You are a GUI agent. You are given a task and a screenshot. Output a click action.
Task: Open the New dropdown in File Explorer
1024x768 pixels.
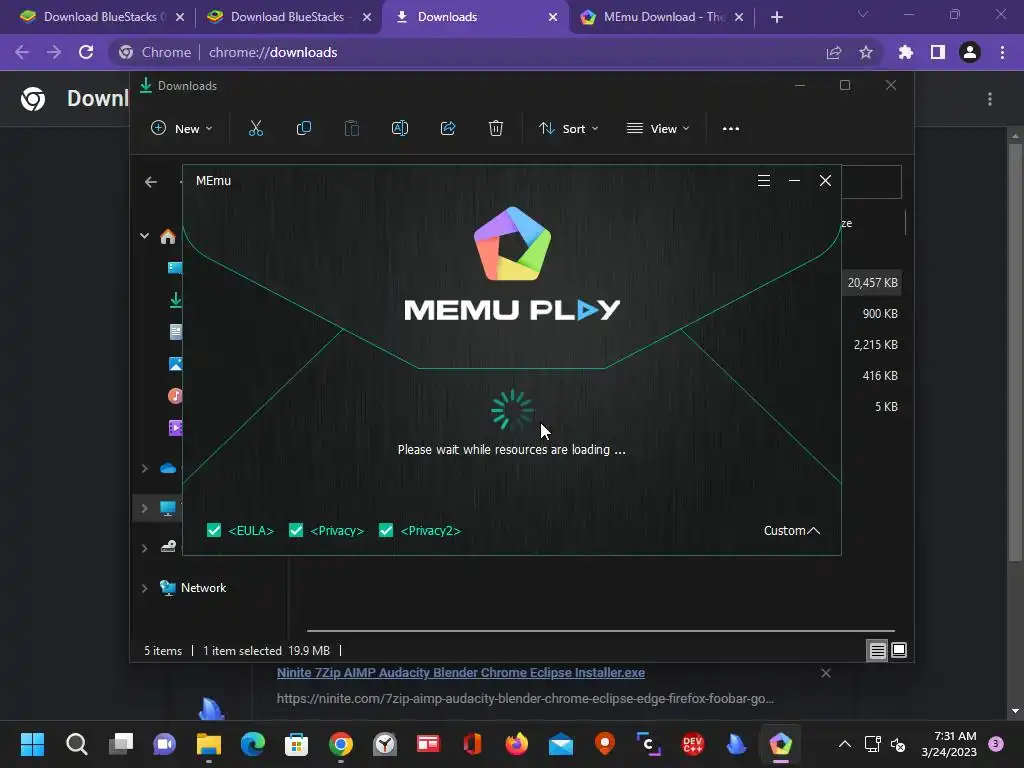click(x=182, y=129)
